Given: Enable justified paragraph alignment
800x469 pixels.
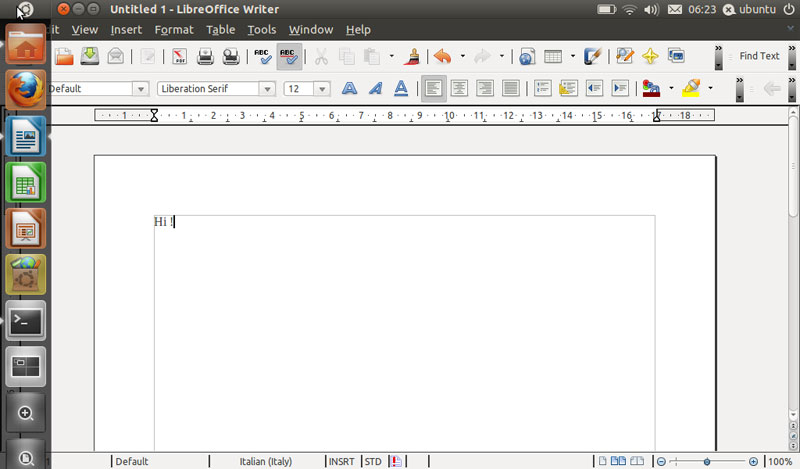Looking at the screenshot, I should tap(510, 88).
